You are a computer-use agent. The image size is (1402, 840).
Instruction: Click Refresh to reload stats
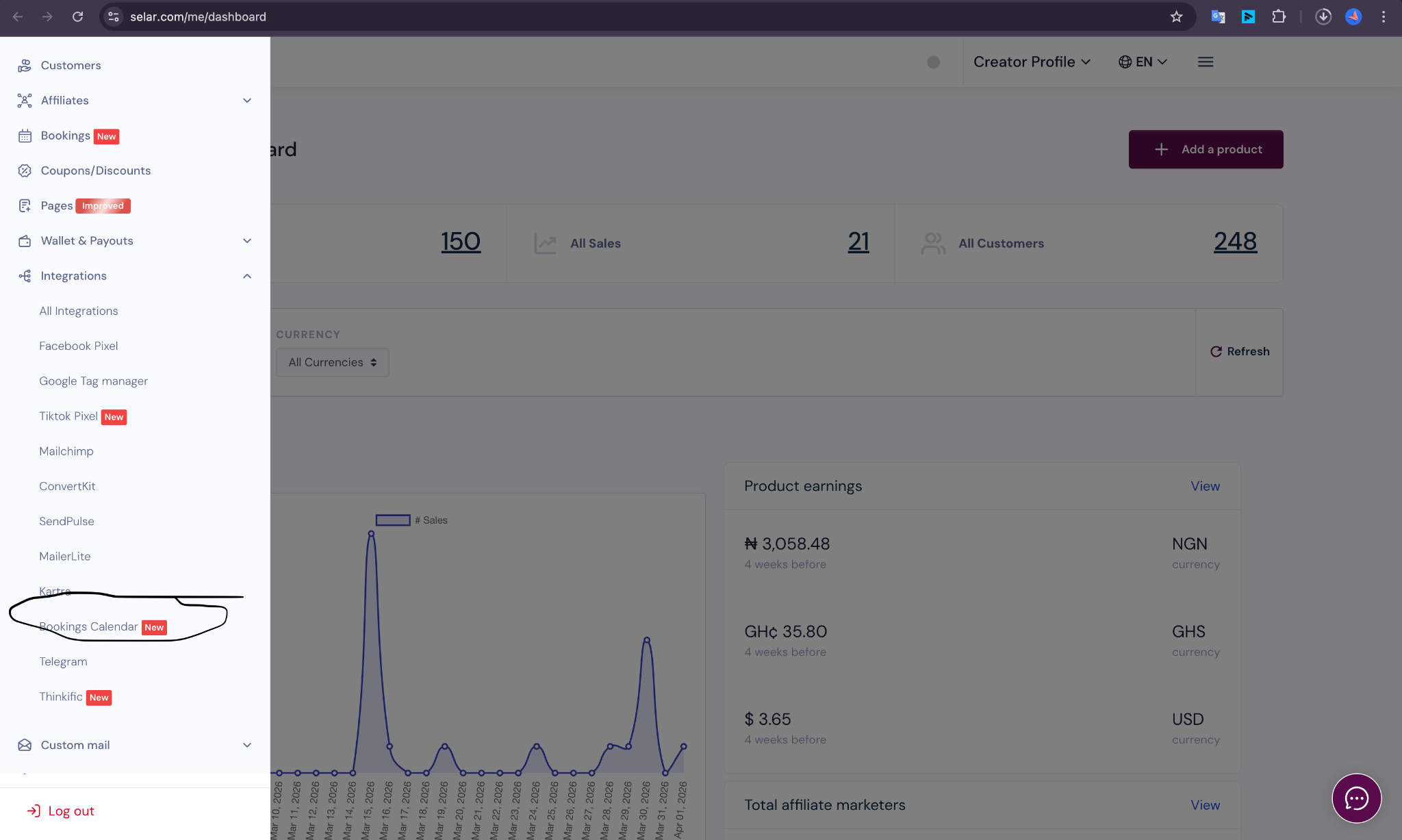tap(1240, 351)
